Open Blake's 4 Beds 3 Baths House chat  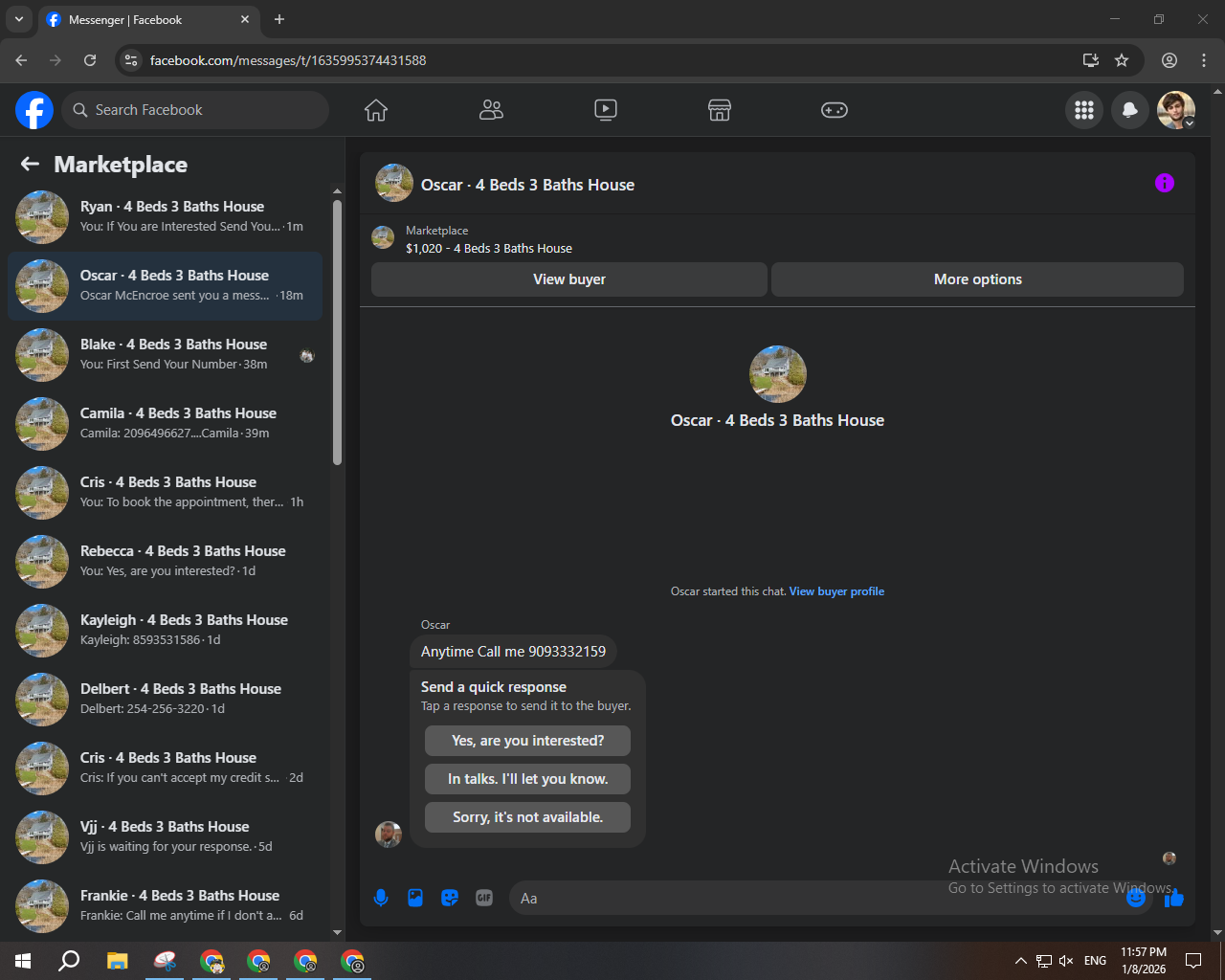click(165, 355)
